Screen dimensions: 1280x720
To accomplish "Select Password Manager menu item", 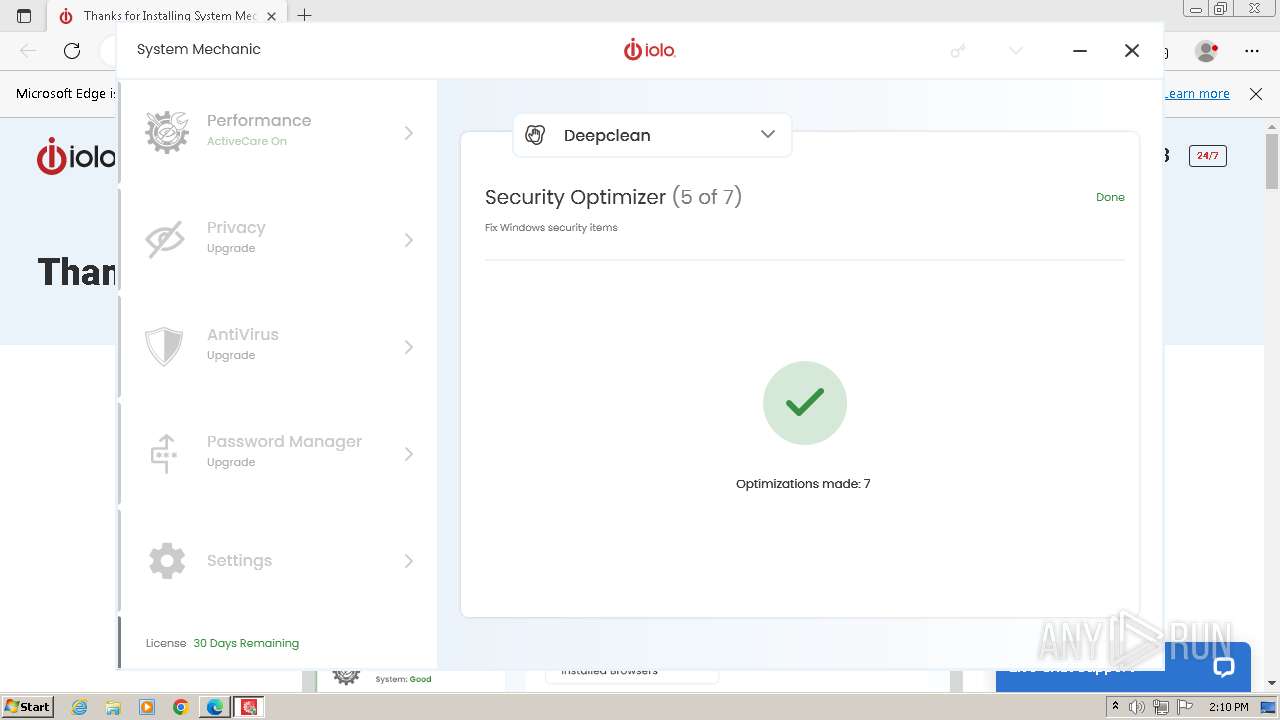I will coord(278,453).
